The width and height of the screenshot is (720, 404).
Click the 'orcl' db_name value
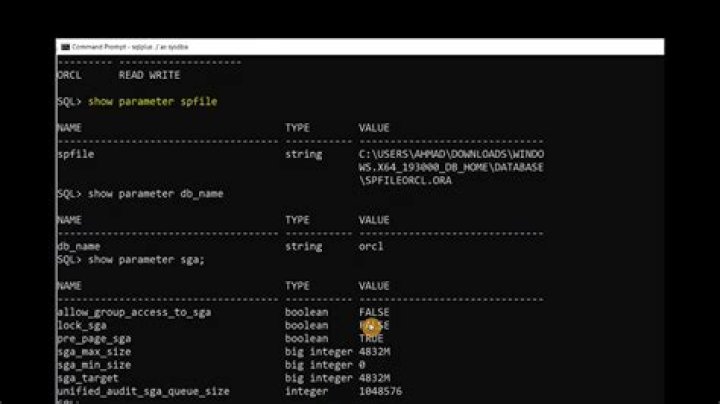coord(371,247)
